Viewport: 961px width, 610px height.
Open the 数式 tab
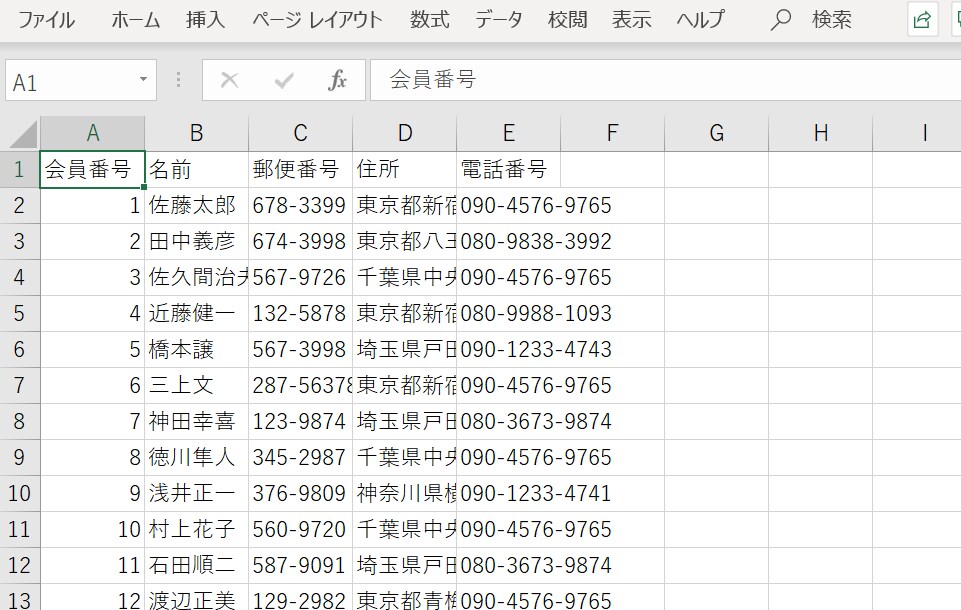coord(429,20)
